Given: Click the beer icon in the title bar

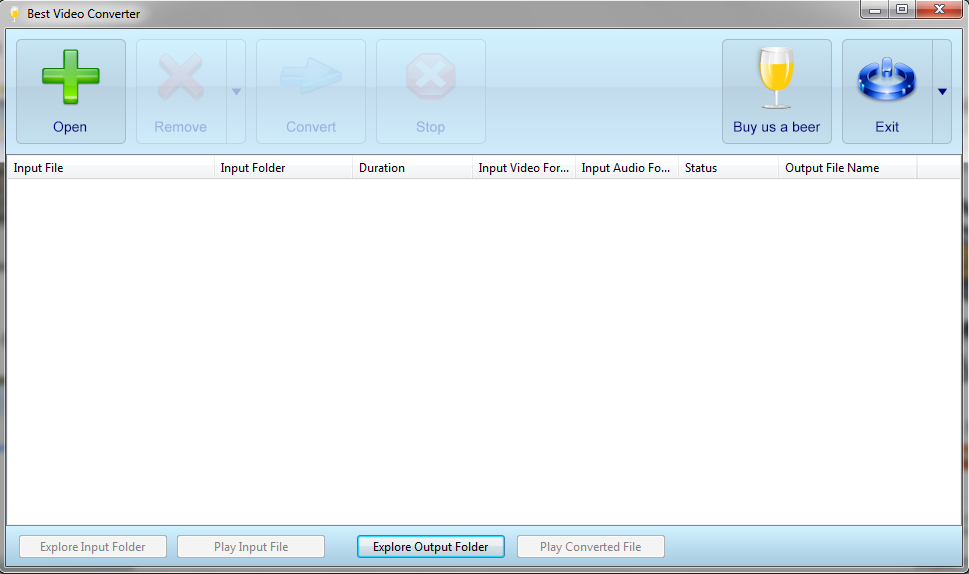Looking at the screenshot, I should [14, 14].
